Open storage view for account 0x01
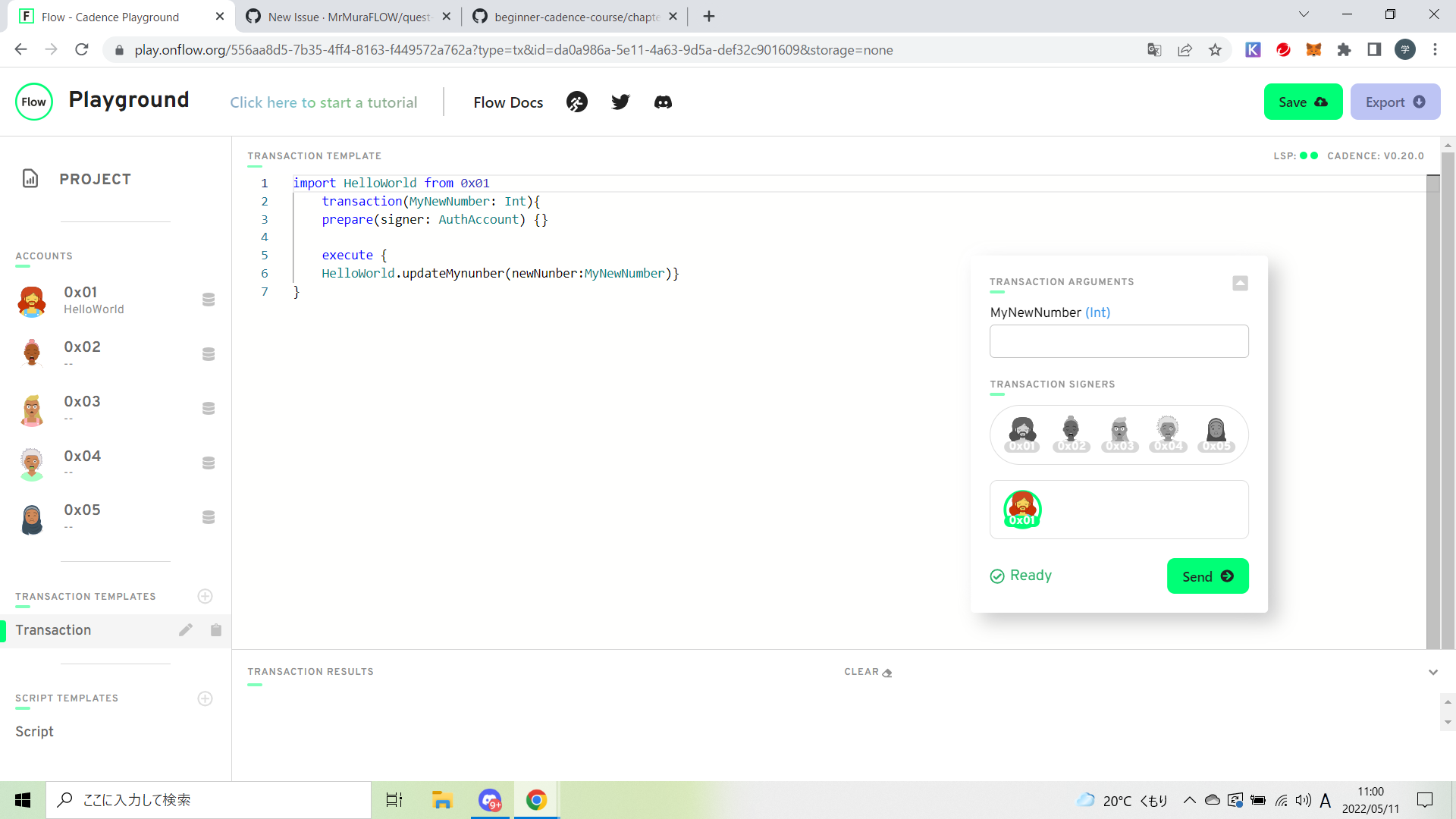The image size is (1456, 819). click(208, 299)
